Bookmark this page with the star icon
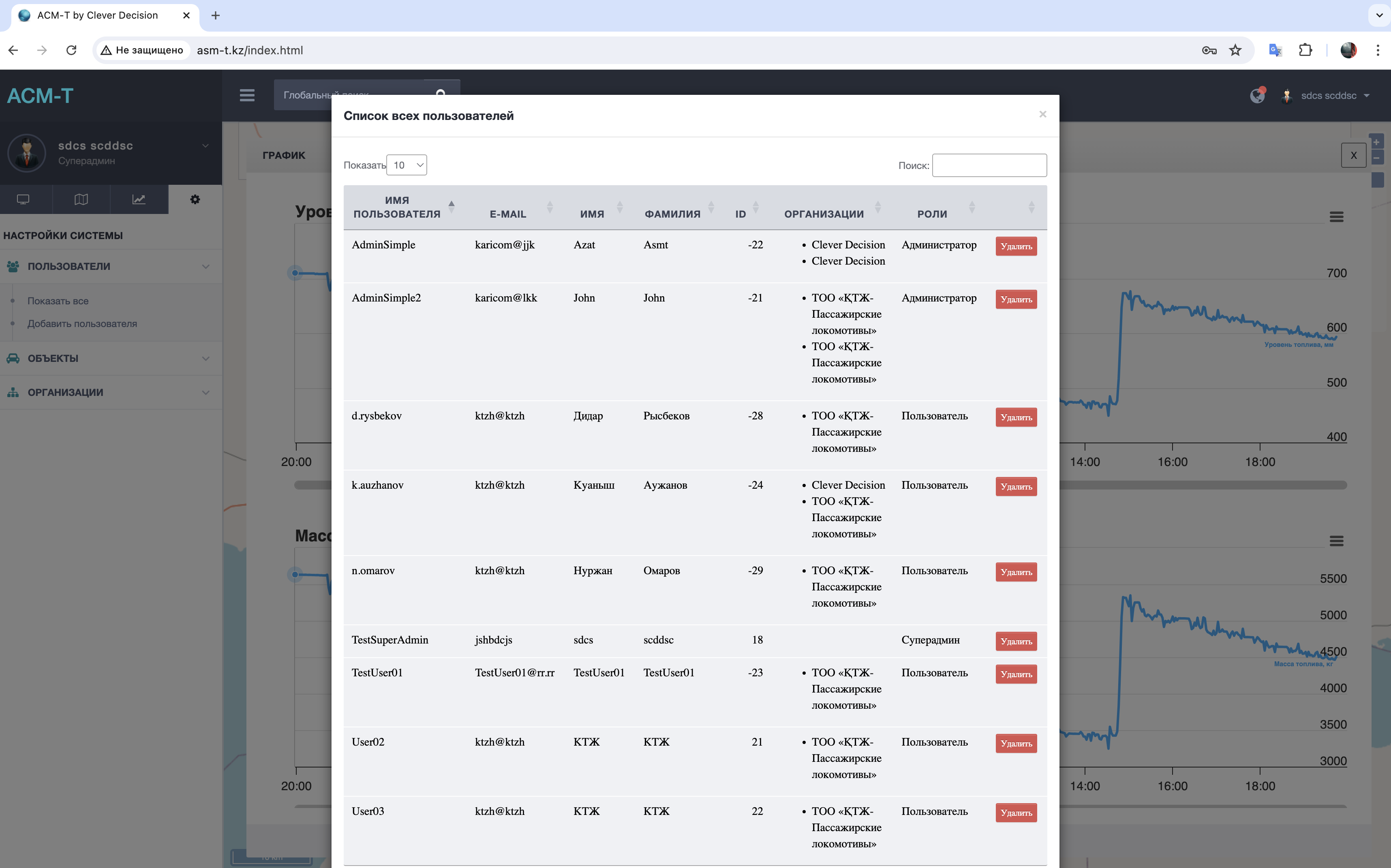Screen dimensions: 1391x868 pos(1235,50)
